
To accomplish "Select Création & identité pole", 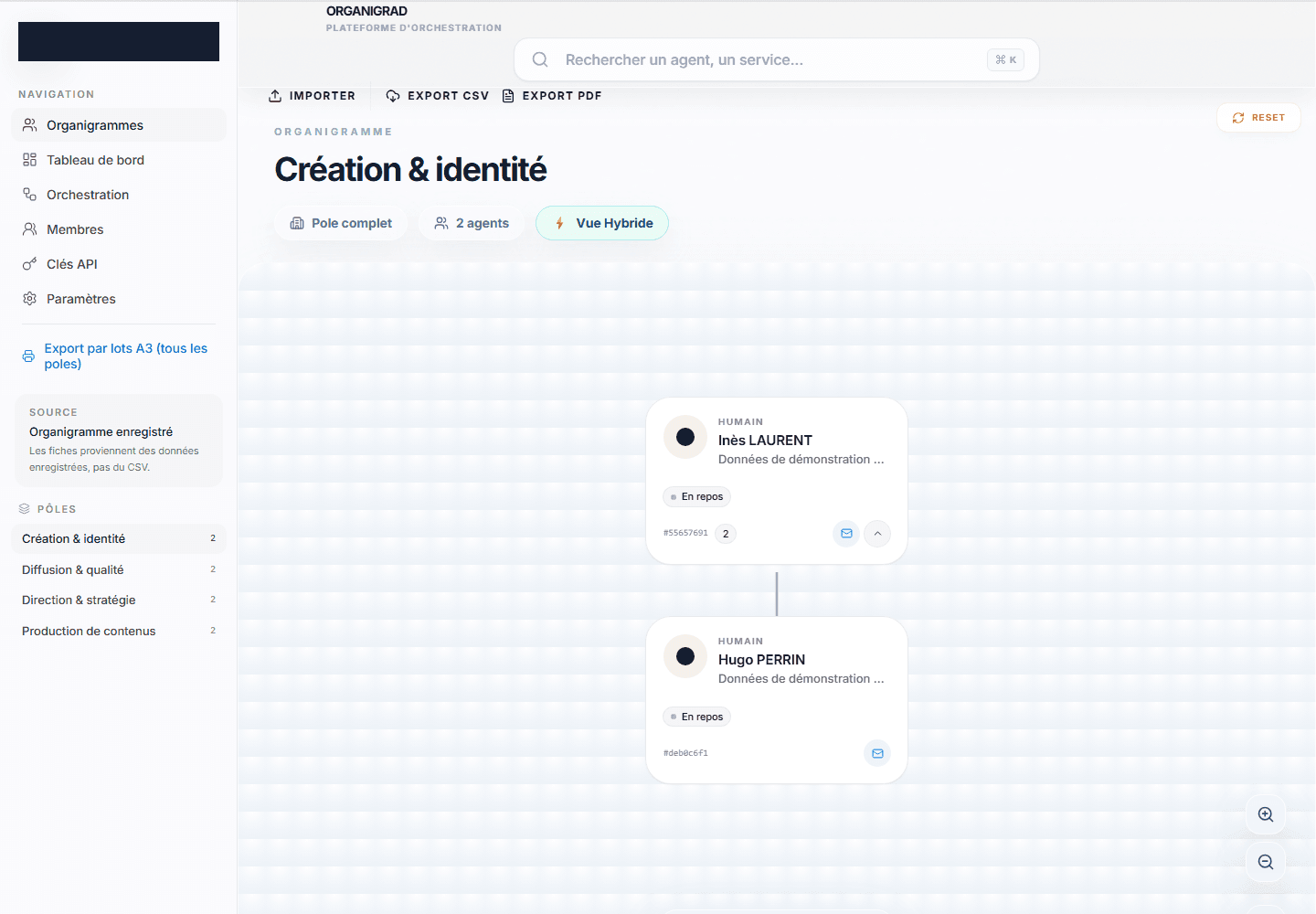I will 119,538.
